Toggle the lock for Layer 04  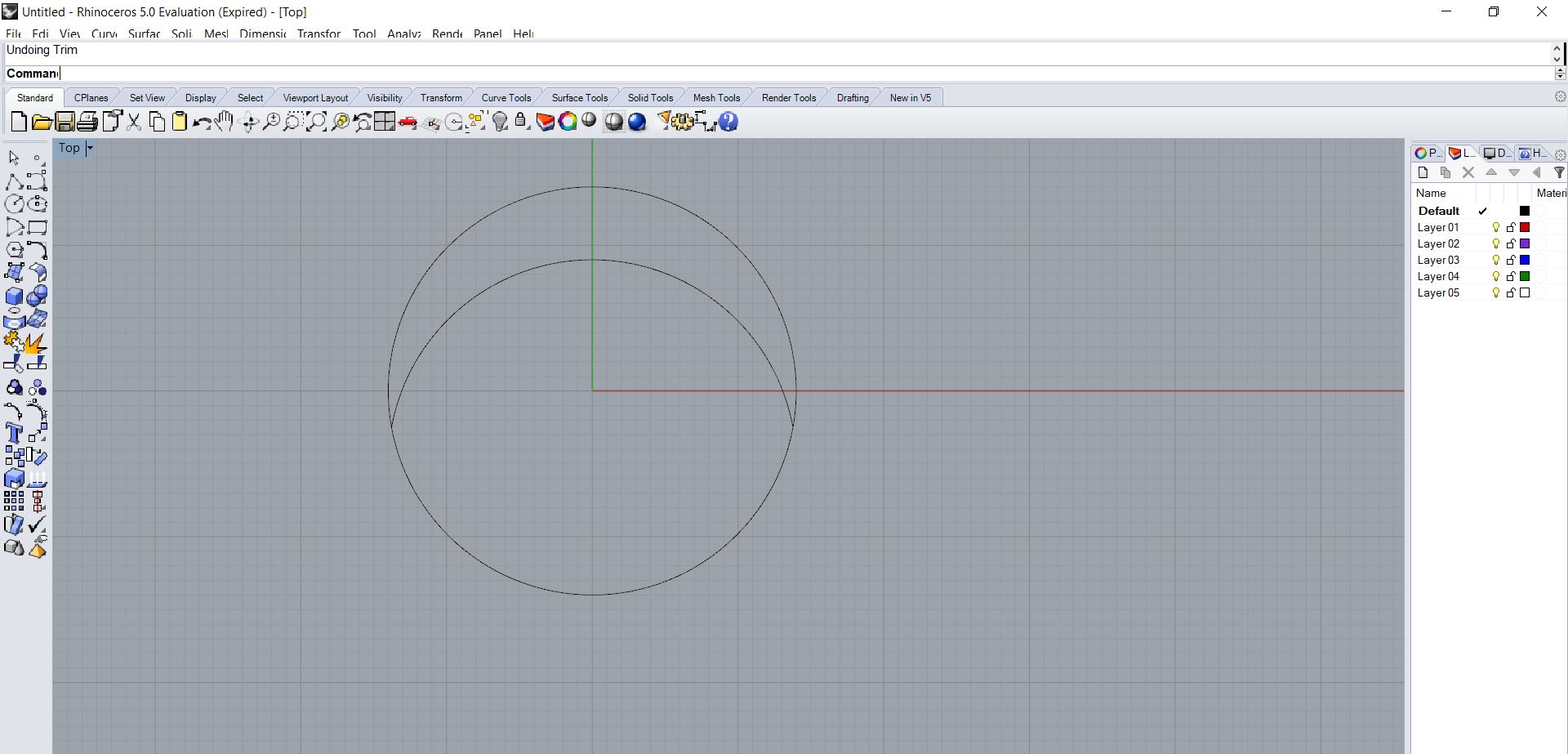coord(1511,277)
